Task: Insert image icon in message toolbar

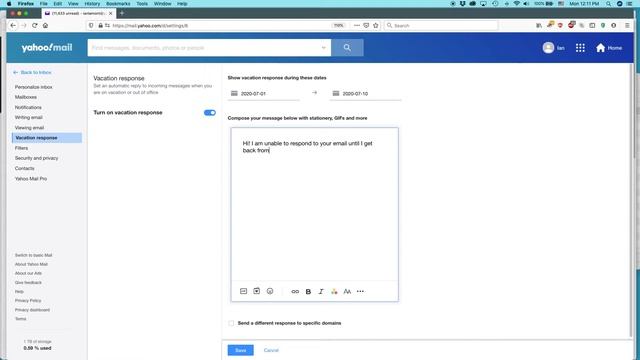Action: pos(243,291)
